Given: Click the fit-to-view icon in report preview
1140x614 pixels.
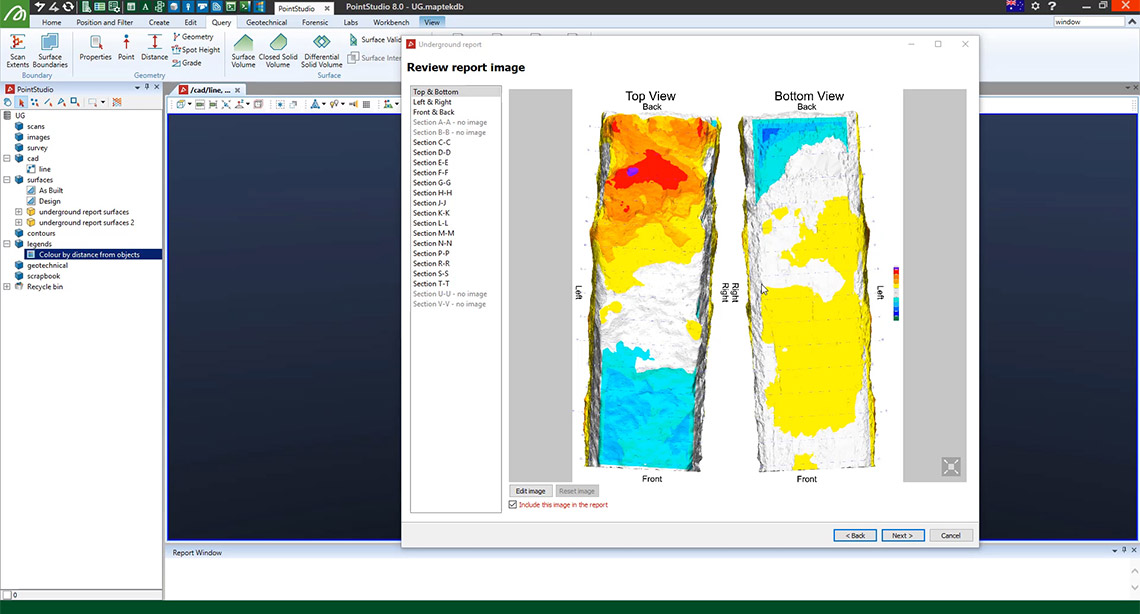Looking at the screenshot, I should click(x=950, y=466).
